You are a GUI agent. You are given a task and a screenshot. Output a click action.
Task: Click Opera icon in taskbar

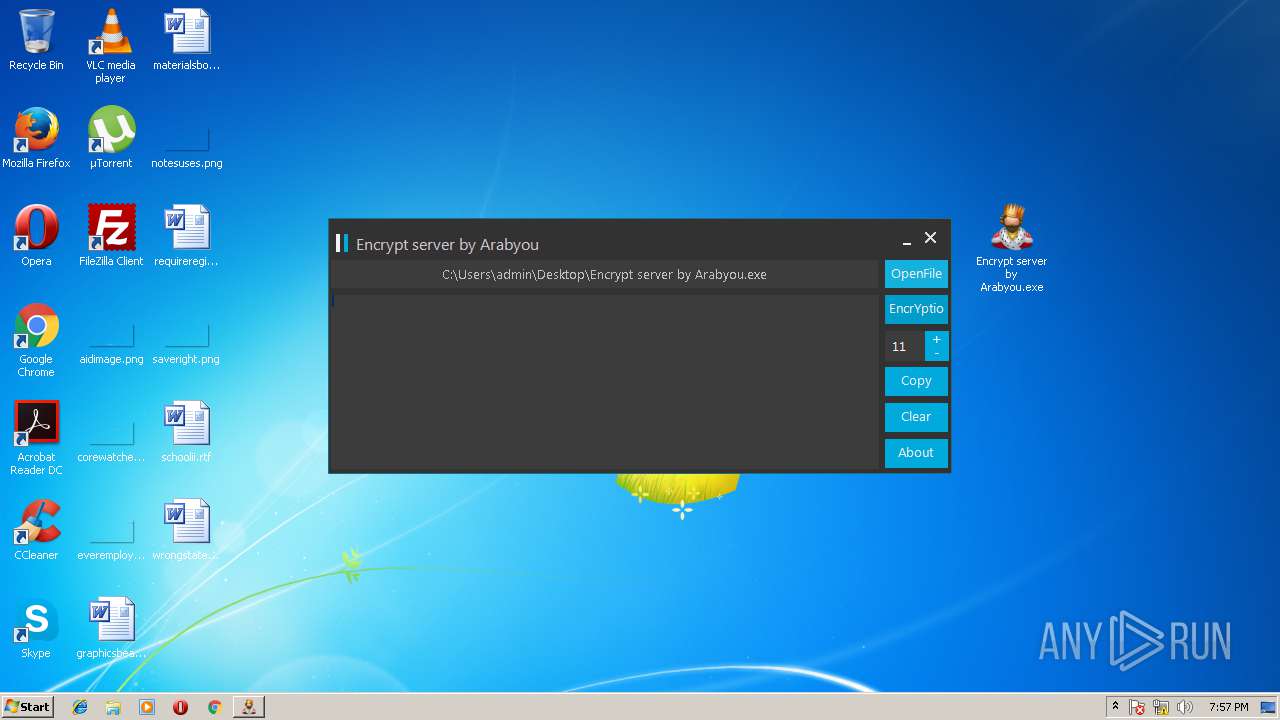[181, 707]
